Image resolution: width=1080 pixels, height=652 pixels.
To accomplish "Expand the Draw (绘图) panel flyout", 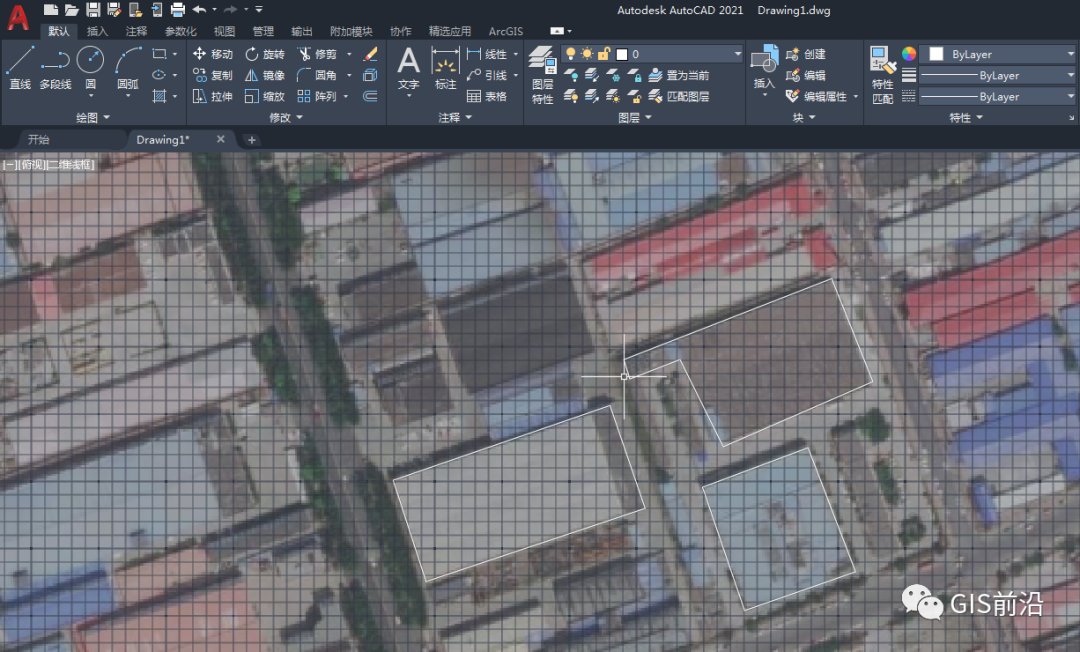I will [x=92, y=118].
